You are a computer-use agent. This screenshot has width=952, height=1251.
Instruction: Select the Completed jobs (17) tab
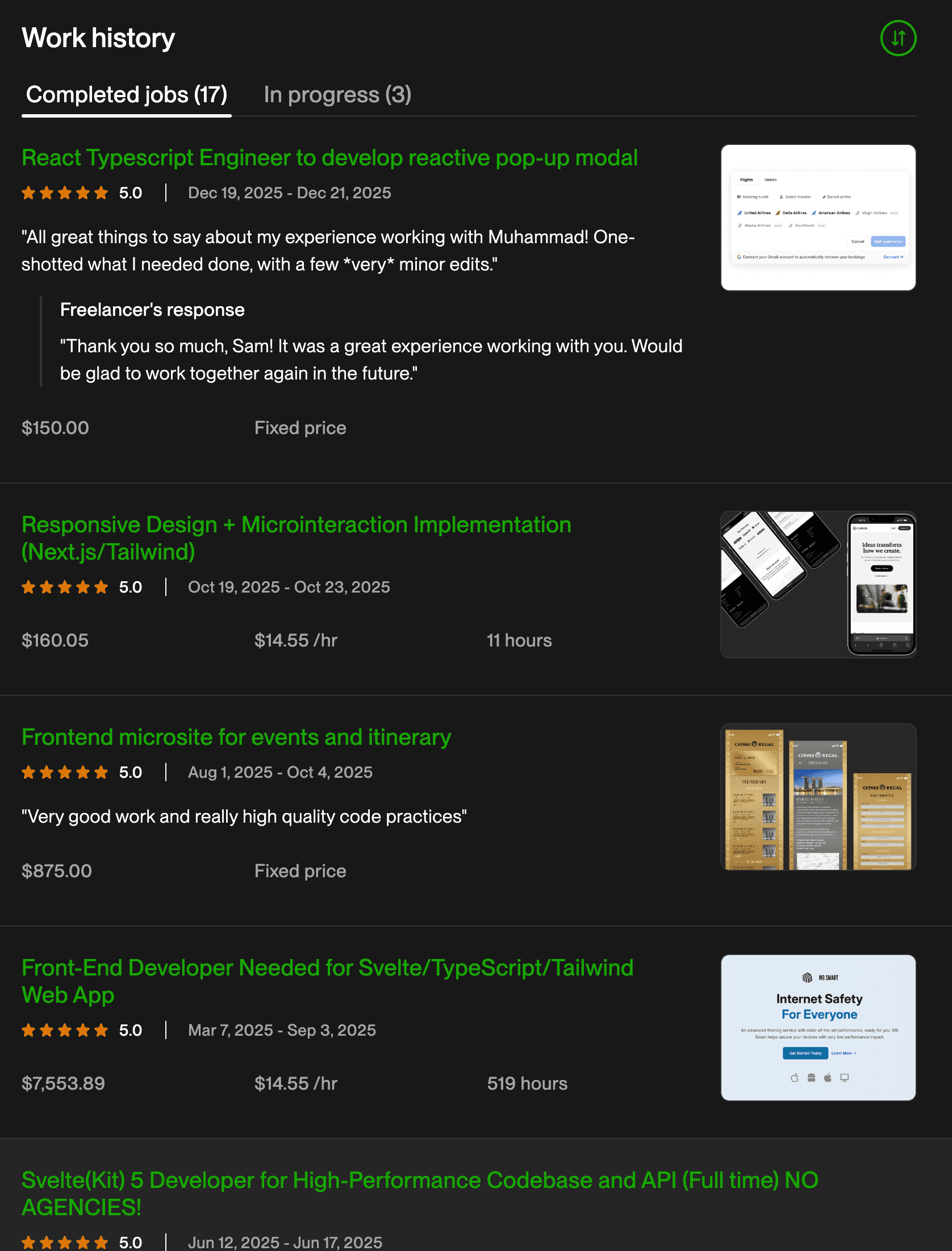127,95
